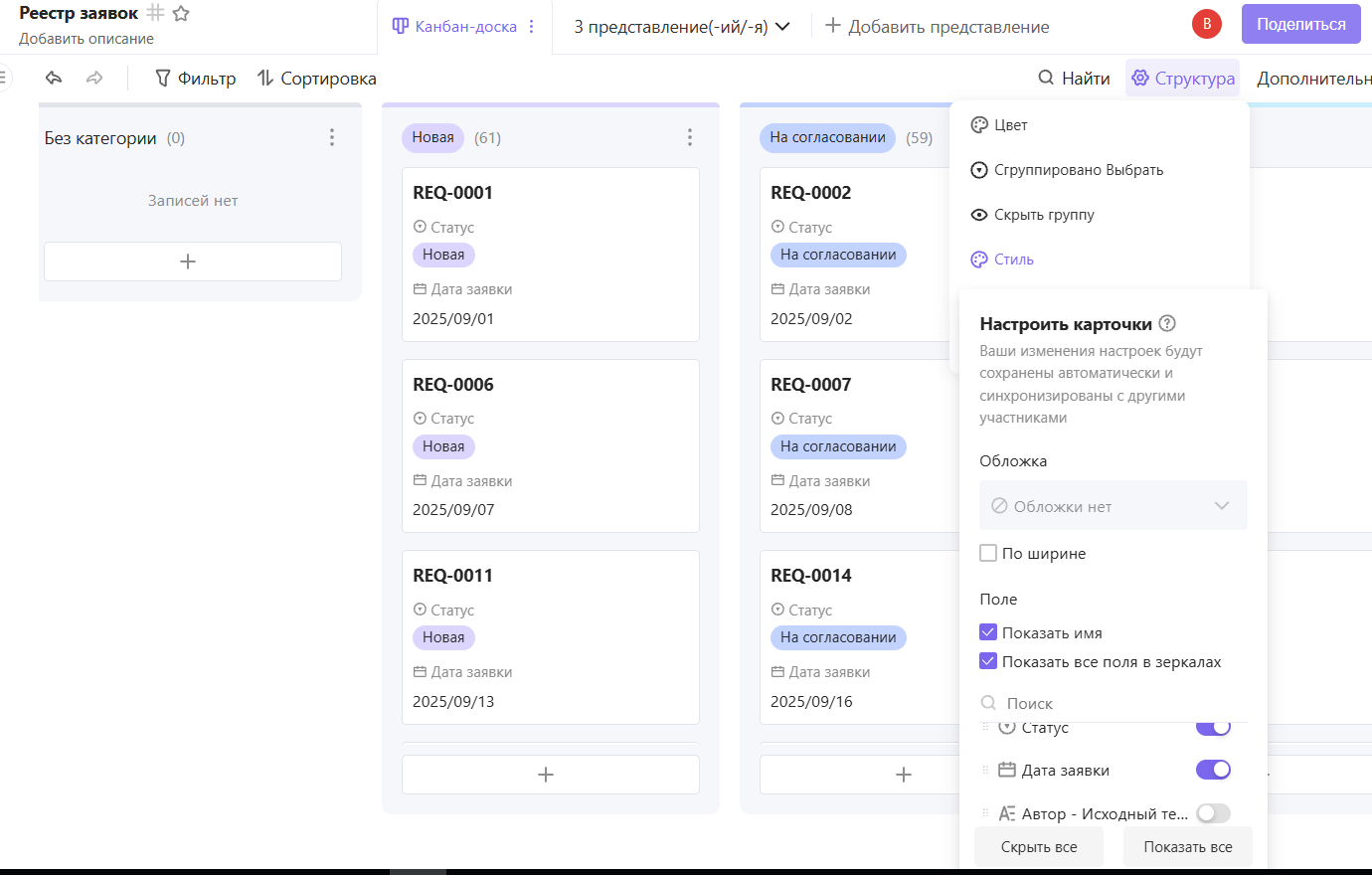Click the Поделиться share button
Screen dimensions: 1372x875
[1301, 24]
